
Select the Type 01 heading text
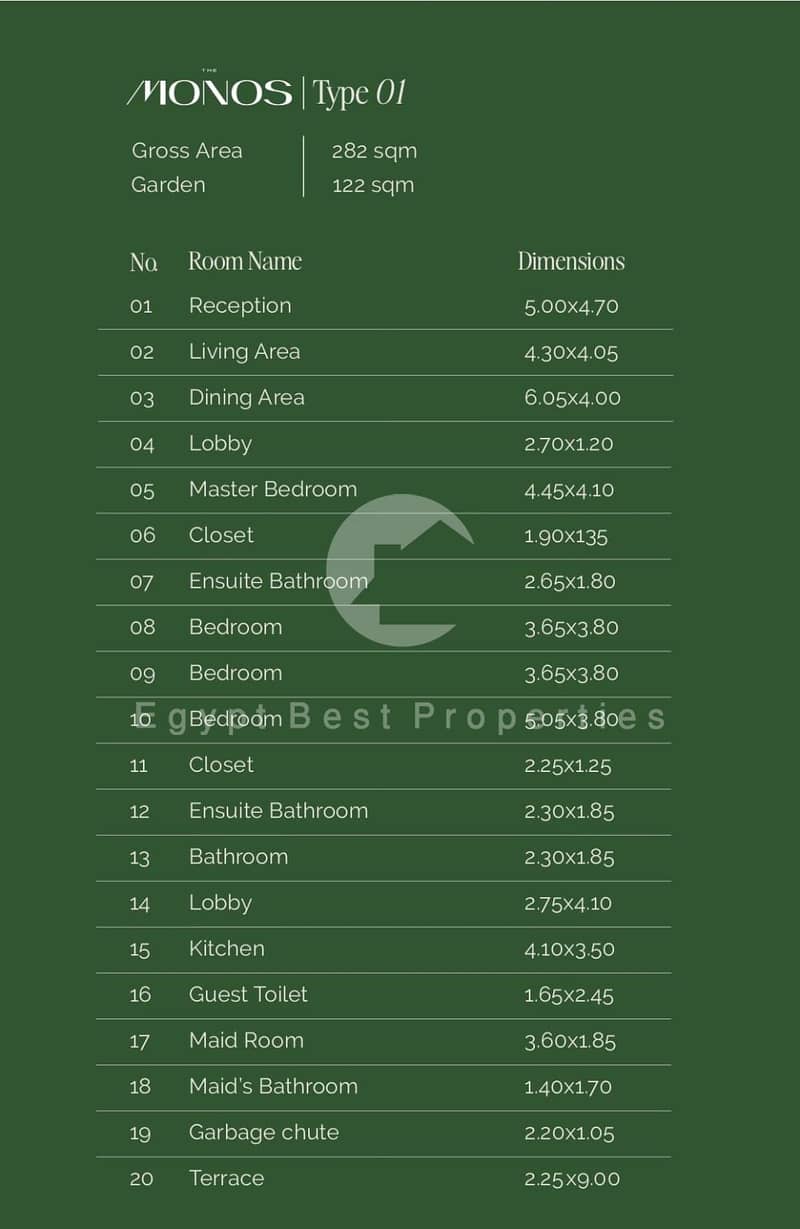(x=360, y=94)
